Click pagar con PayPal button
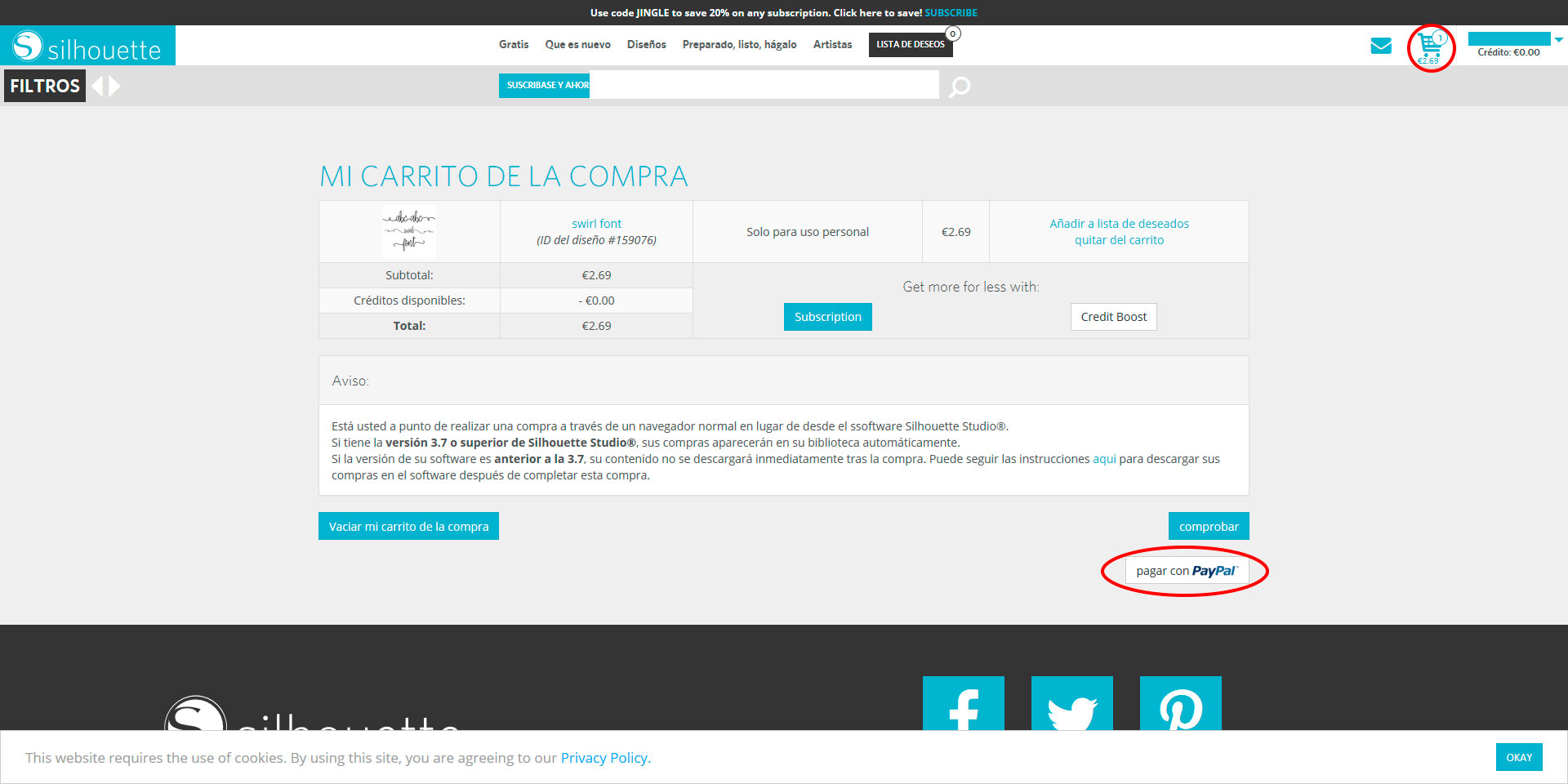The width and height of the screenshot is (1568, 784). click(x=1187, y=571)
